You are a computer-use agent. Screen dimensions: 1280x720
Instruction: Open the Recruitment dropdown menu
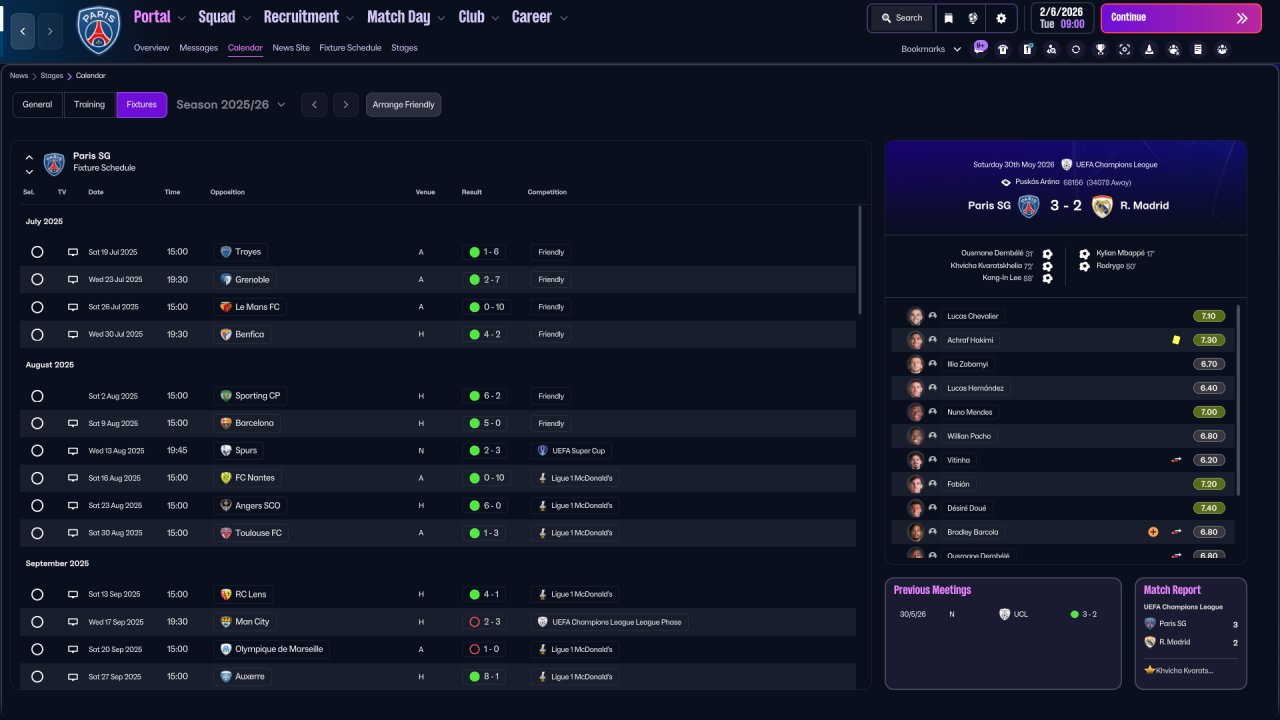pos(309,17)
